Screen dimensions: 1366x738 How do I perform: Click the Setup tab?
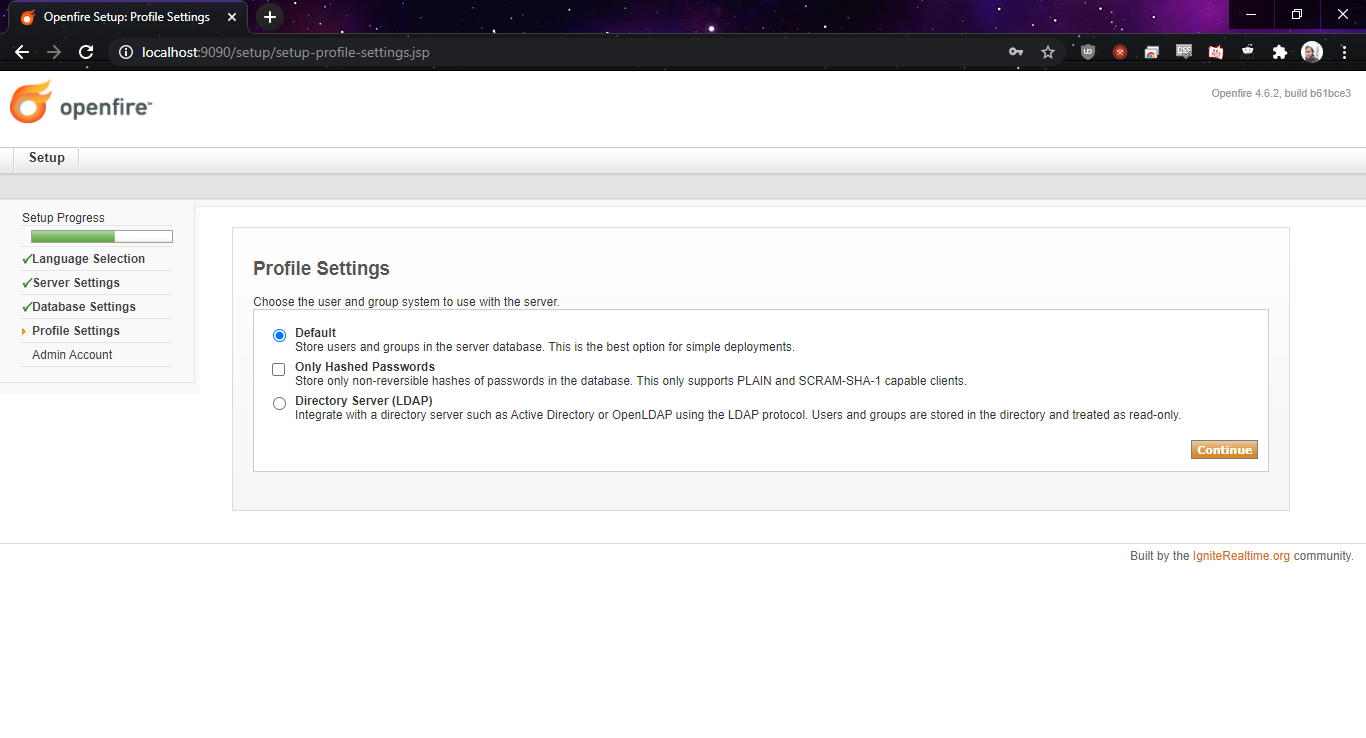coord(47,158)
